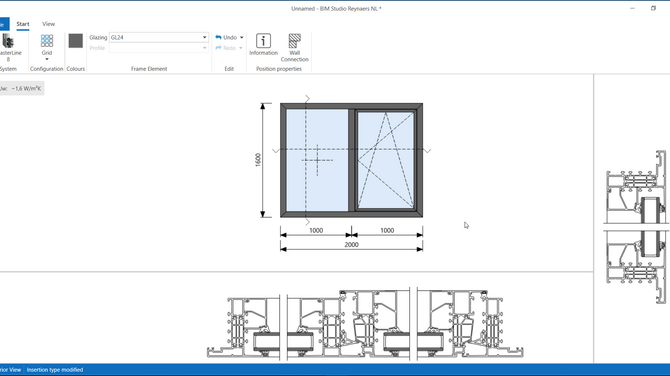
Task: Click the left horizontal section marker arrow
Action: tap(276, 151)
